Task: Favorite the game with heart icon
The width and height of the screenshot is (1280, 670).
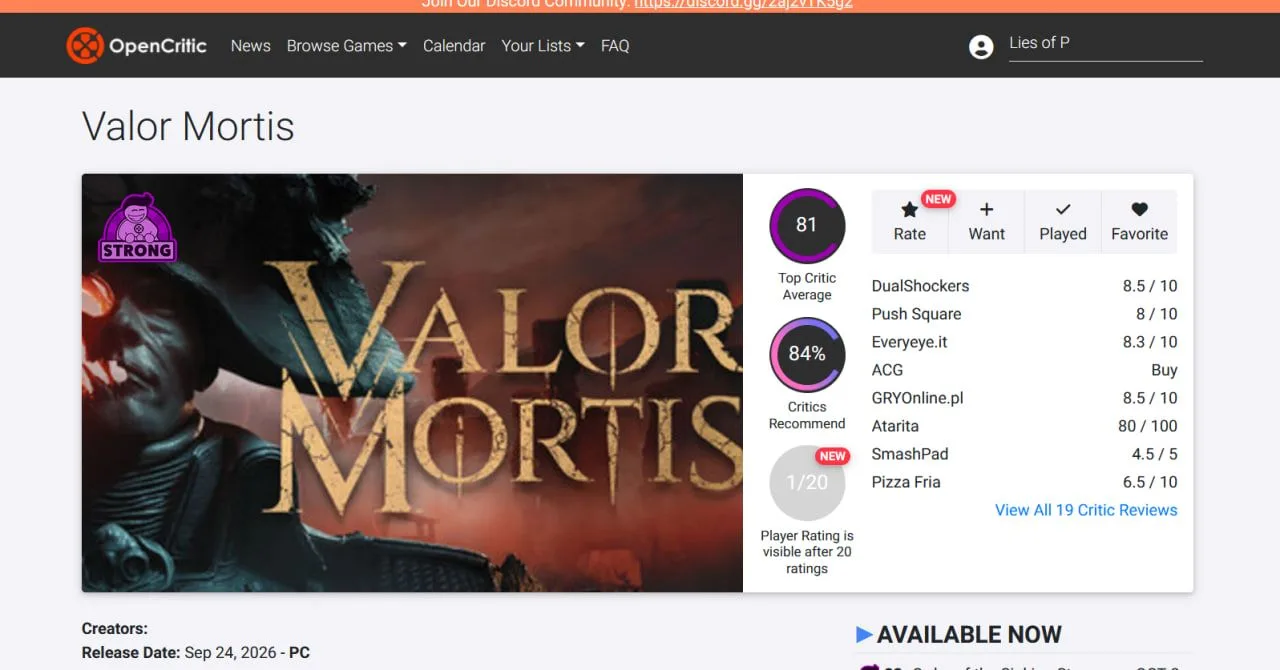Action: tap(1139, 220)
